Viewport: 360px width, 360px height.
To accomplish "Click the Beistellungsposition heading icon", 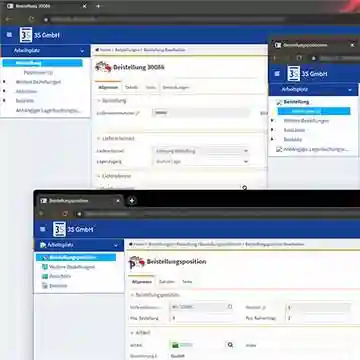I will 137,262.
